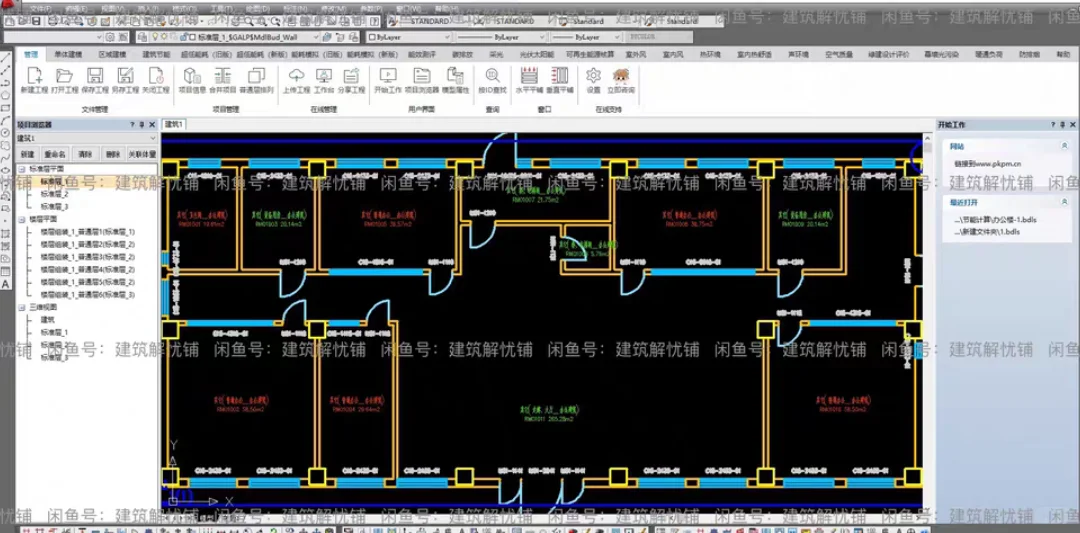1080x533 pixels.
Task: Click the 新建 button in project browser
Action: click(28, 154)
